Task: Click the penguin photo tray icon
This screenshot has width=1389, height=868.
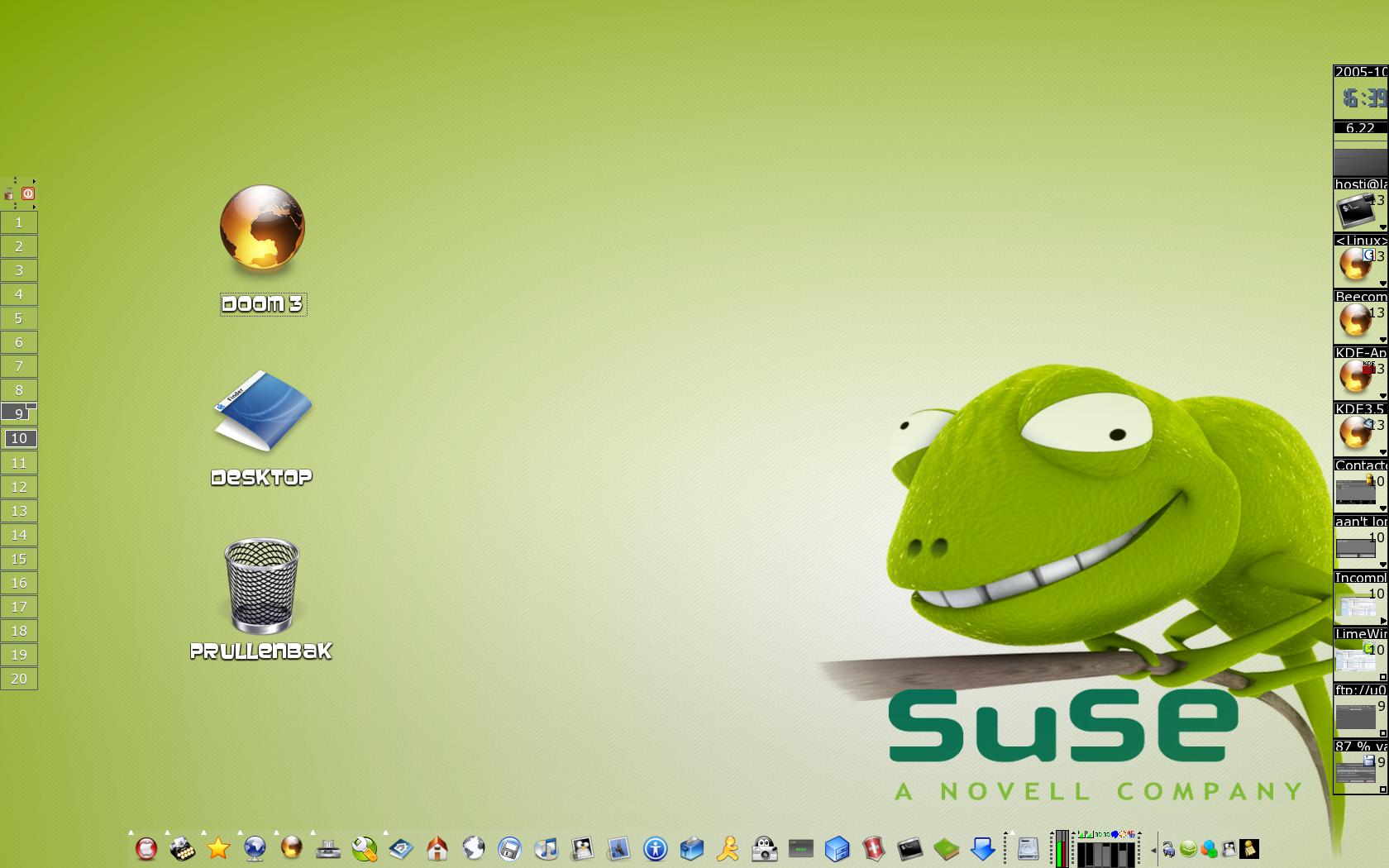Action: coord(1229,849)
